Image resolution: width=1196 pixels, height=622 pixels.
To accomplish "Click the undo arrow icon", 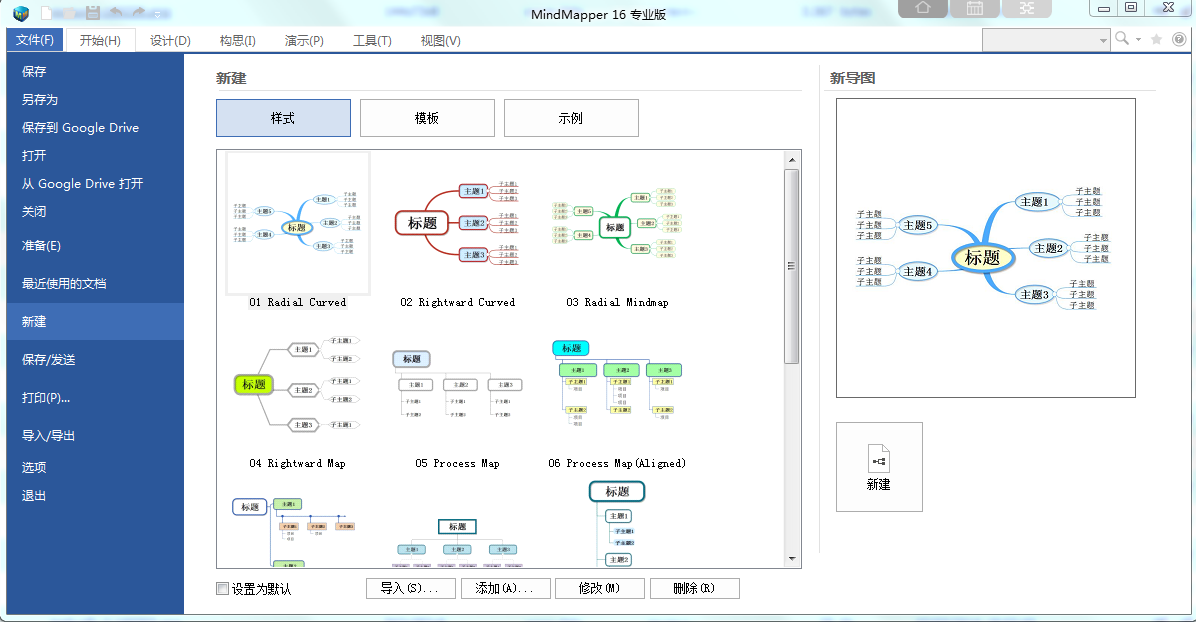I will click(116, 12).
